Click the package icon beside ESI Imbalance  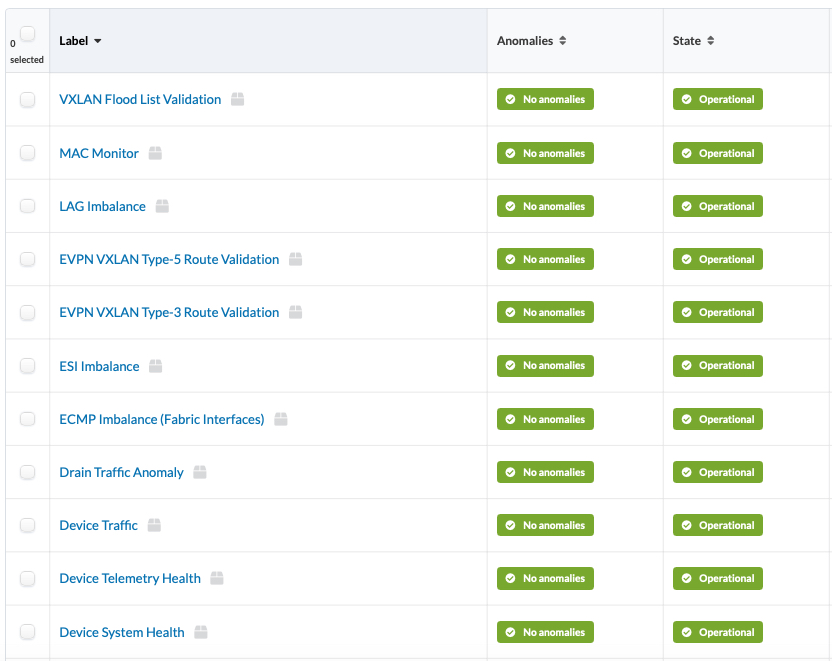(x=155, y=366)
